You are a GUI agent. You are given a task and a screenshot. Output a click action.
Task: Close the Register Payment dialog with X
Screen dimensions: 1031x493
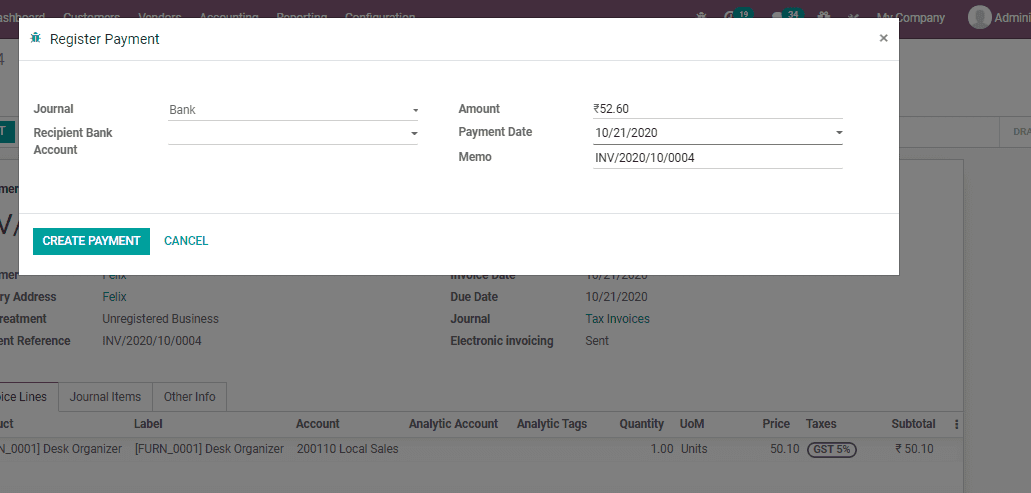(x=883, y=38)
